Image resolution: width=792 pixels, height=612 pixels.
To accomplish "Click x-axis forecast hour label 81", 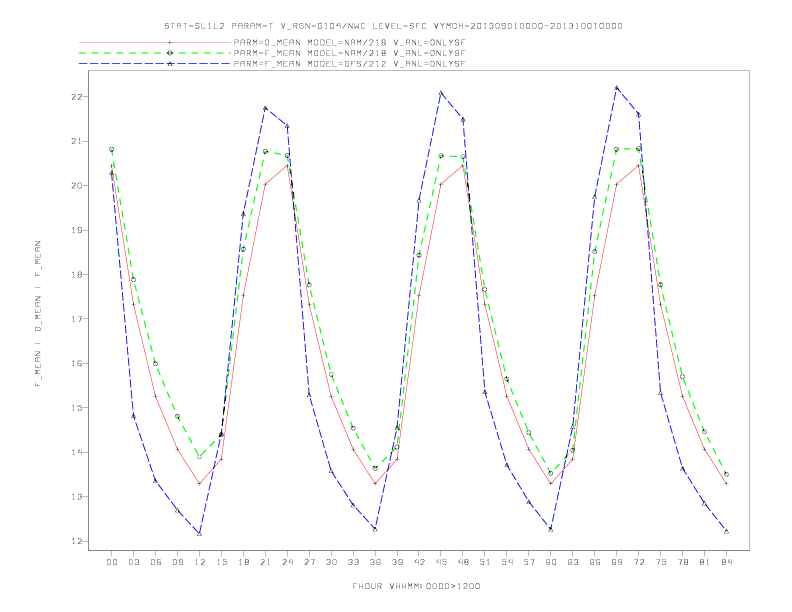I will [705, 562].
